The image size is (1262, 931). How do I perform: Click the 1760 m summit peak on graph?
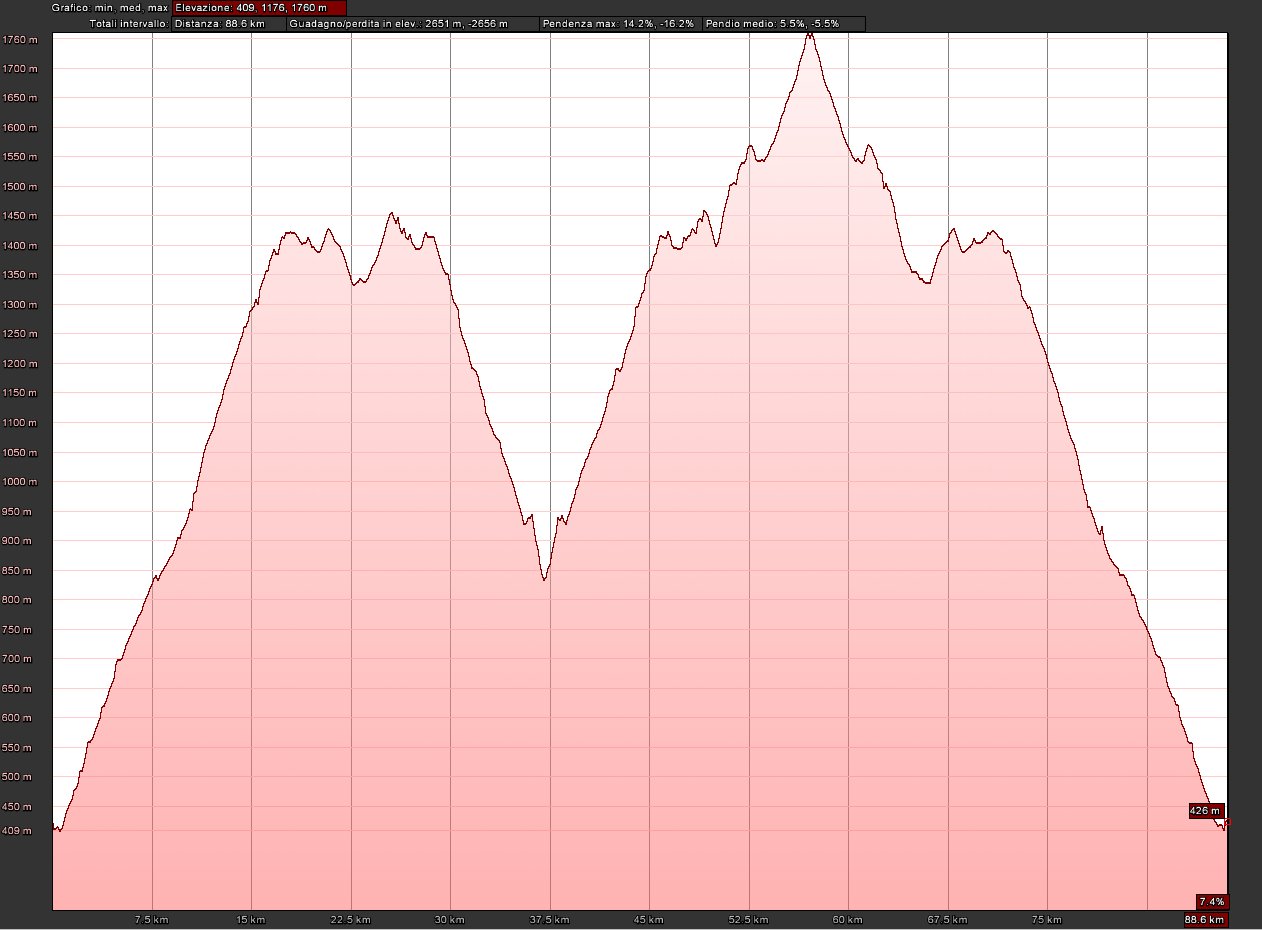(x=810, y=35)
